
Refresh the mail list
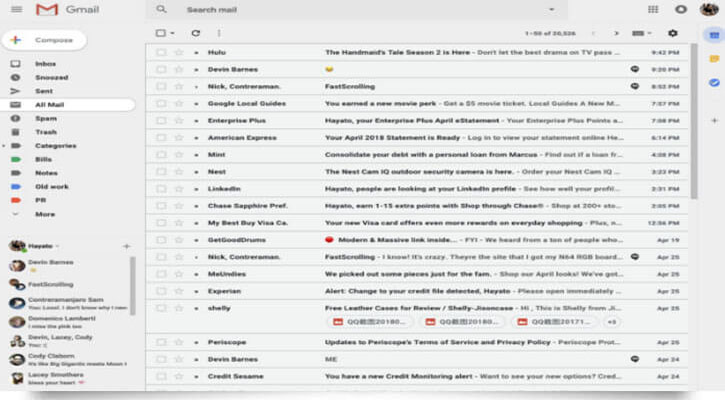[196, 33]
